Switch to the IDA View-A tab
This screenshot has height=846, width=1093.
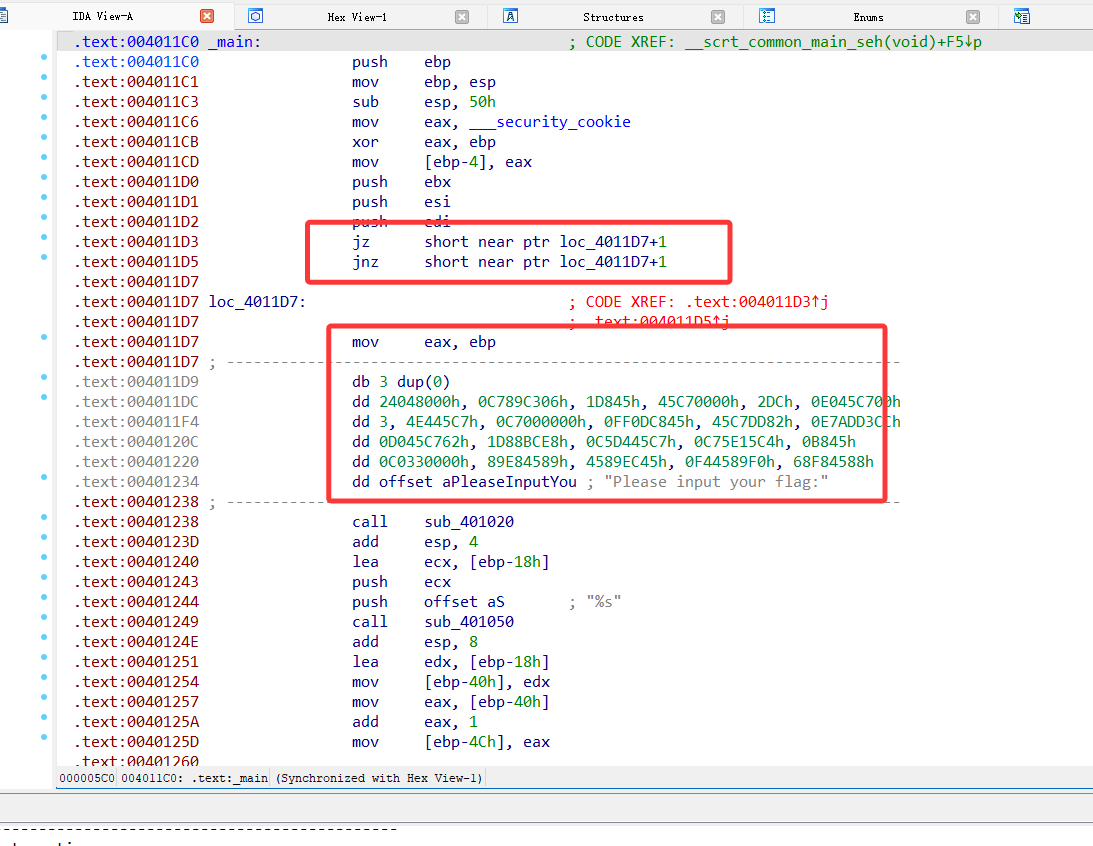click(x=102, y=16)
